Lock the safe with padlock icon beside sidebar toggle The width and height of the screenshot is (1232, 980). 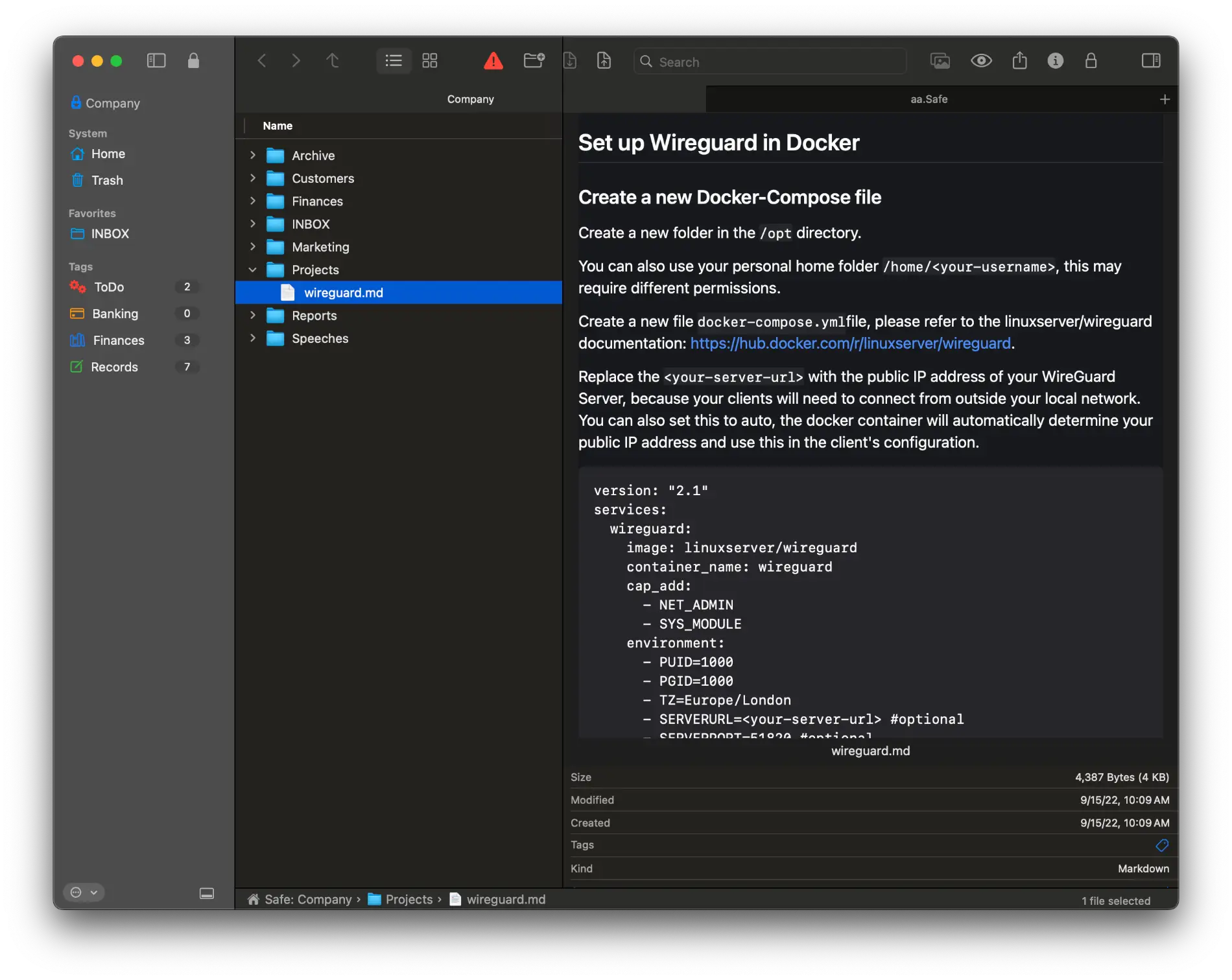click(x=193, y=61)
